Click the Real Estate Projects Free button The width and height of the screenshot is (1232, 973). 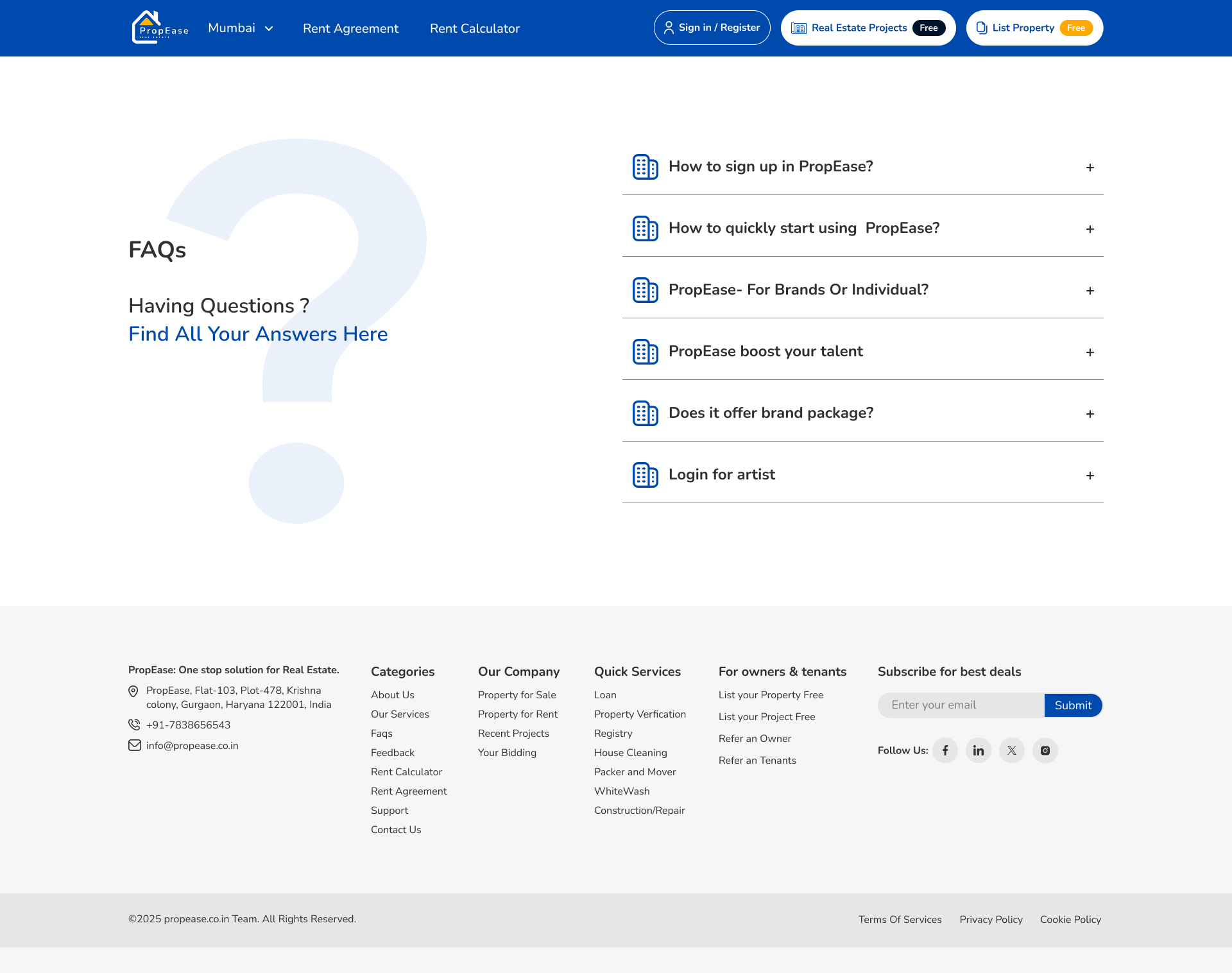(x=868, y=28)
